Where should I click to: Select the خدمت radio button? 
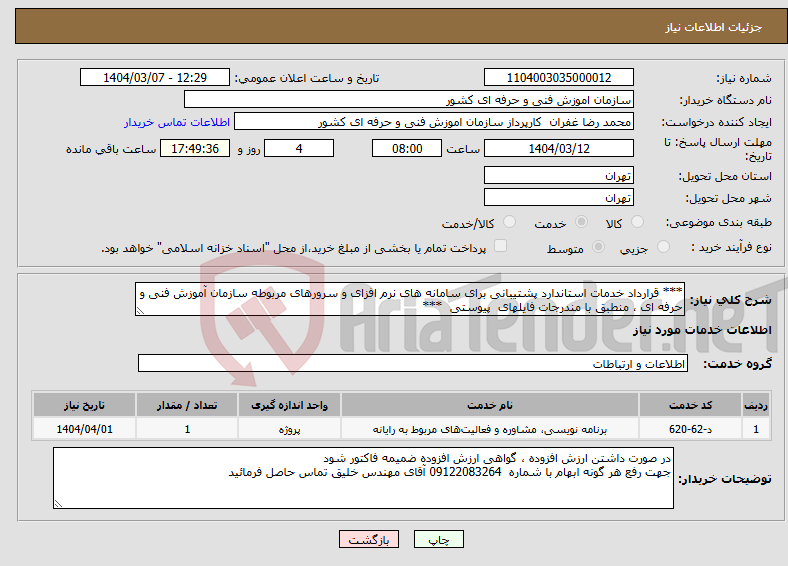click(x=581, y=222)
